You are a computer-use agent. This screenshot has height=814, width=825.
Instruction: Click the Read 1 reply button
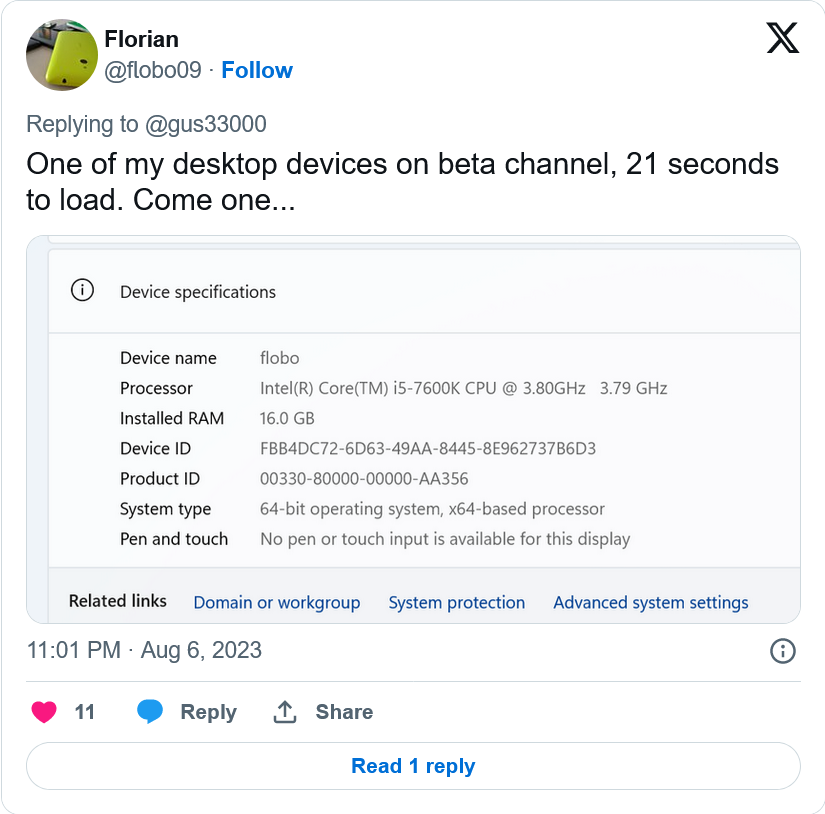click(x=413, y=766)
